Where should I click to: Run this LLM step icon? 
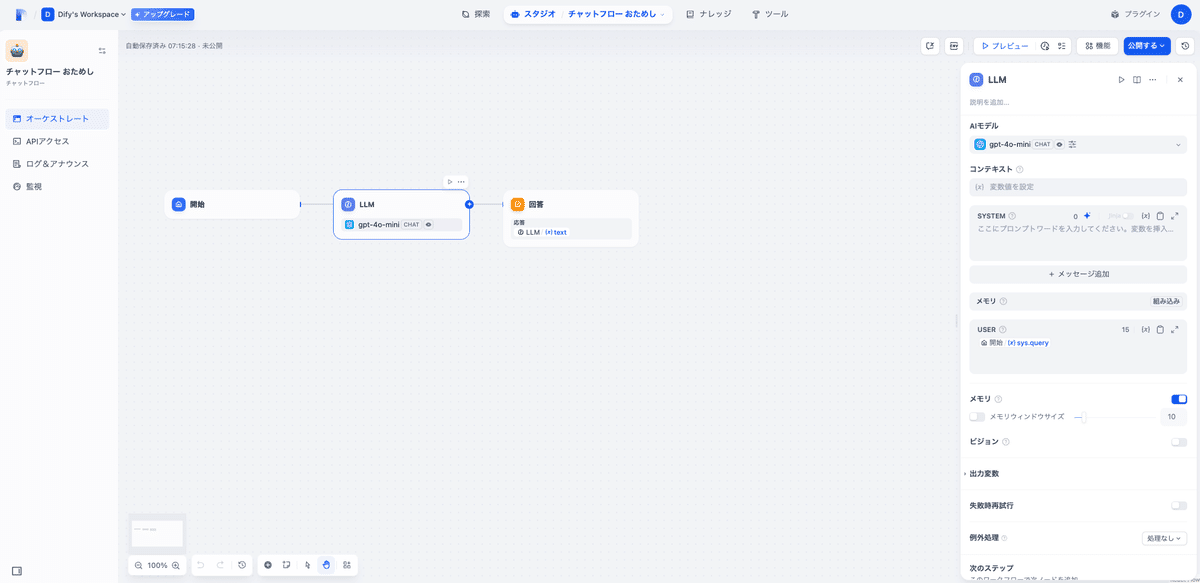click(x=1121, y=80)
